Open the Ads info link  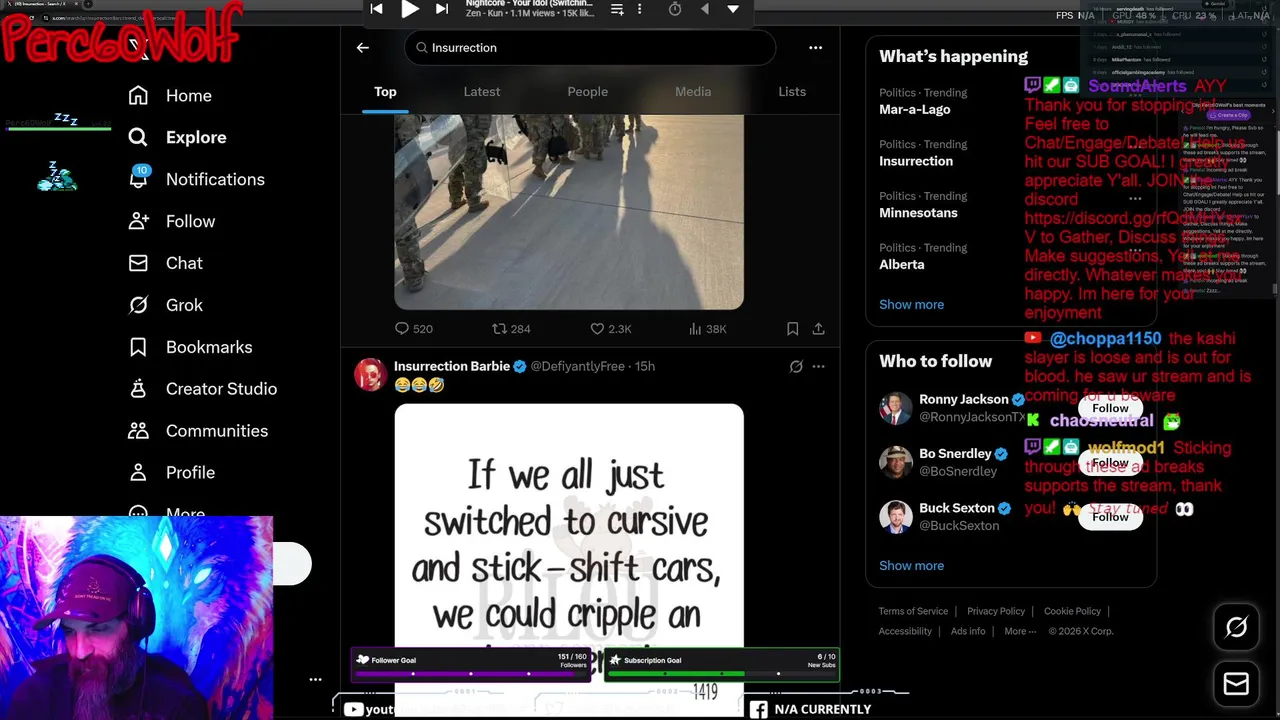coord(968,631)
